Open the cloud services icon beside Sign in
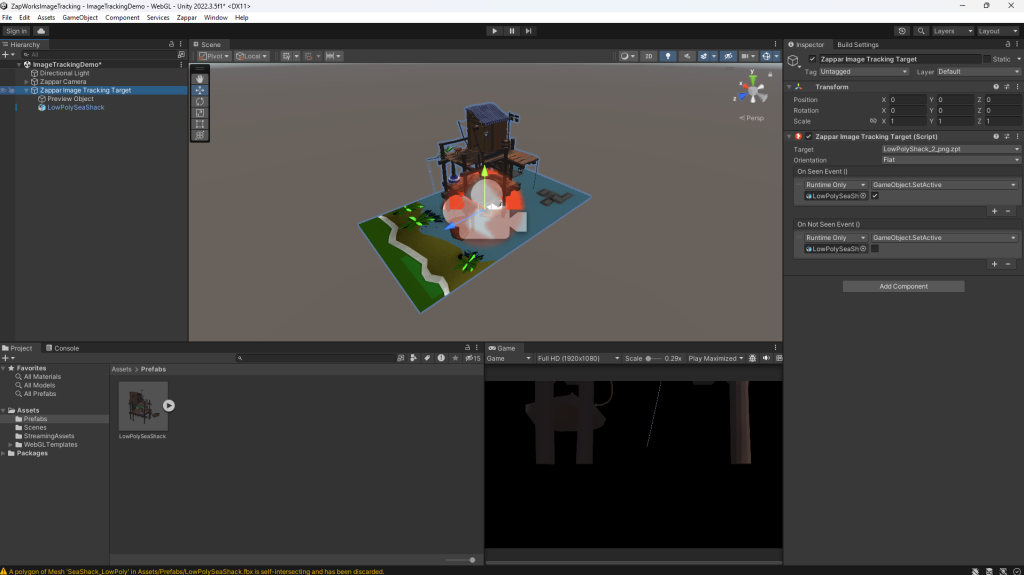 tap(41, 31)
